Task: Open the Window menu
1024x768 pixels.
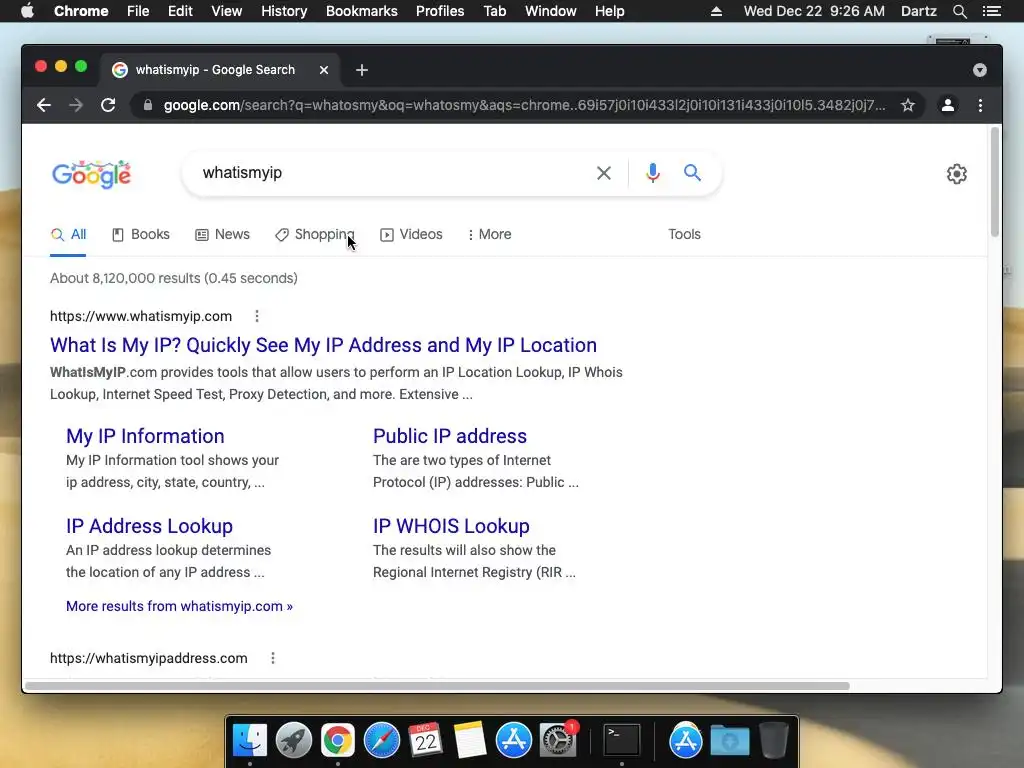Action: pos(551,11)
